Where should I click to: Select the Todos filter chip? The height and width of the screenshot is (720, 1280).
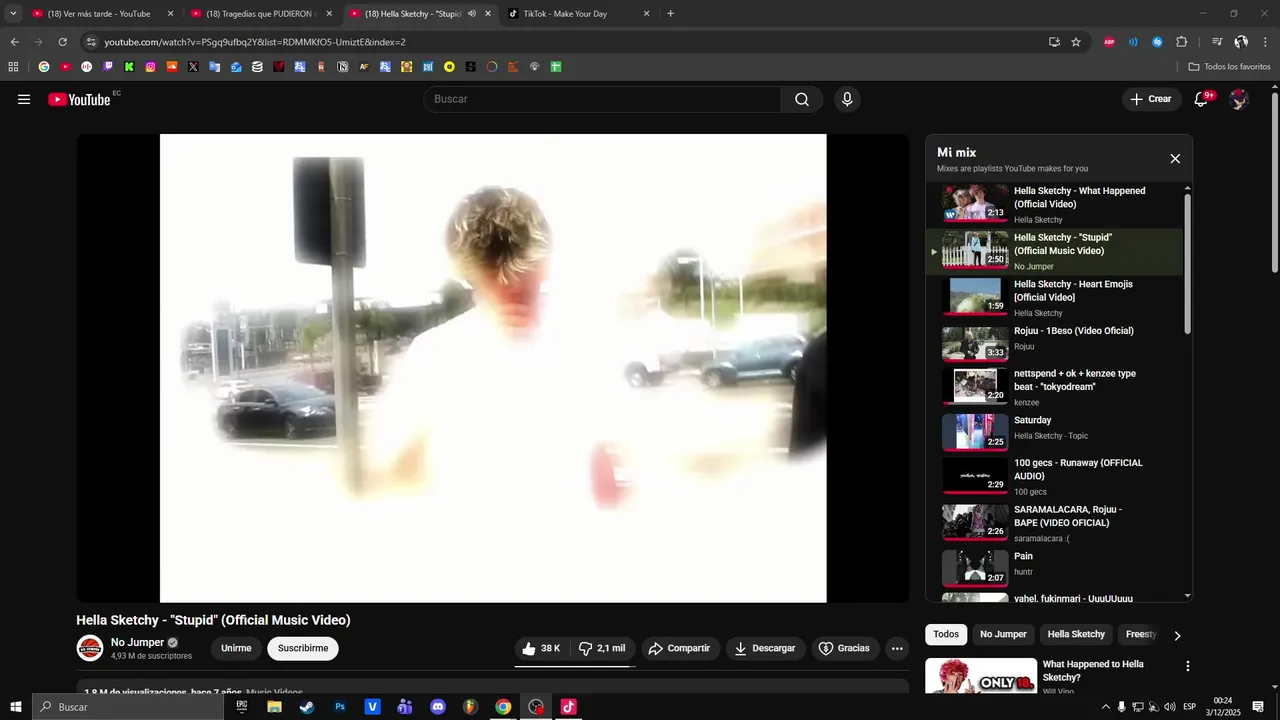click(x=946, y=634)
